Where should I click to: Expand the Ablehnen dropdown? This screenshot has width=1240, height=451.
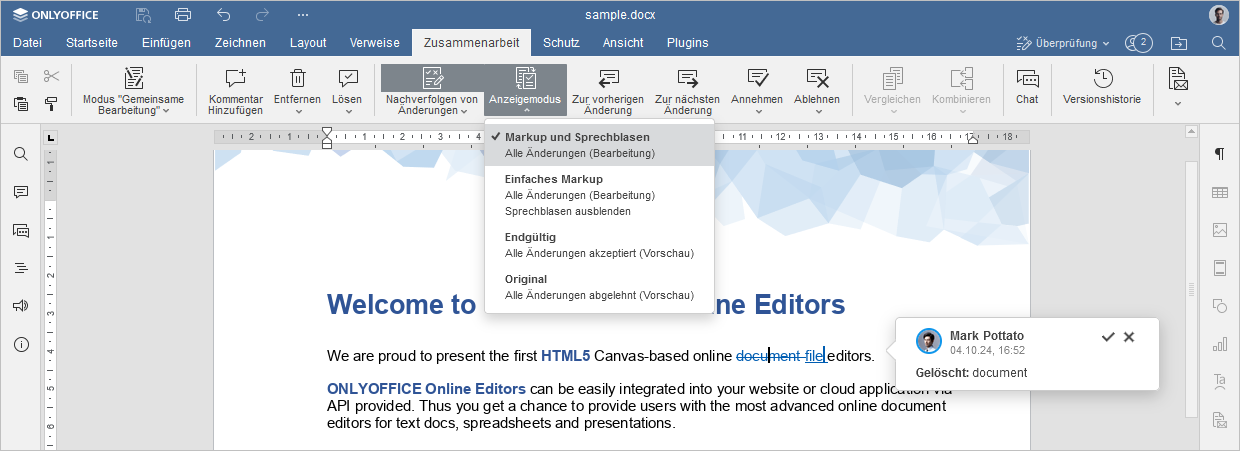[x=817, y=111]
